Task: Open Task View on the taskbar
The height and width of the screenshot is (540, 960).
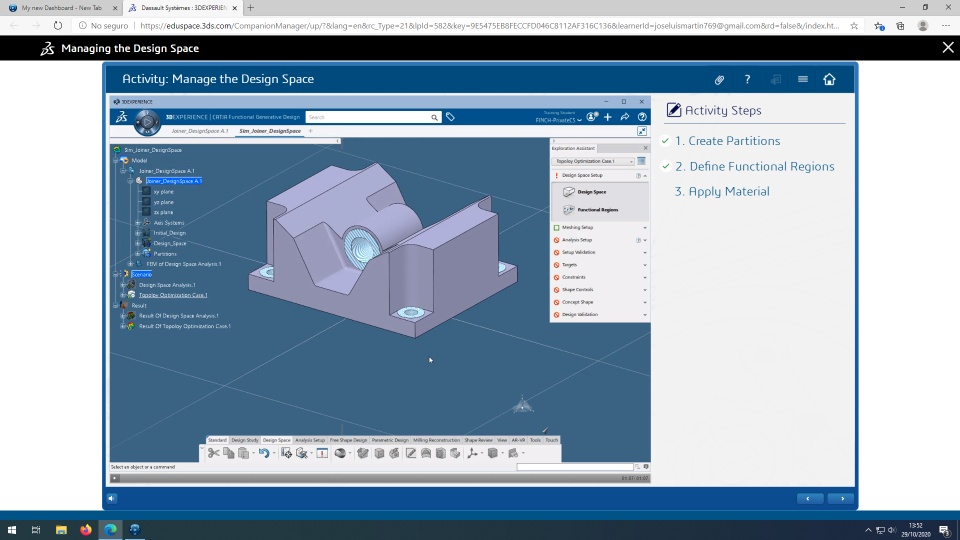Action: click(x=36, y=530)
